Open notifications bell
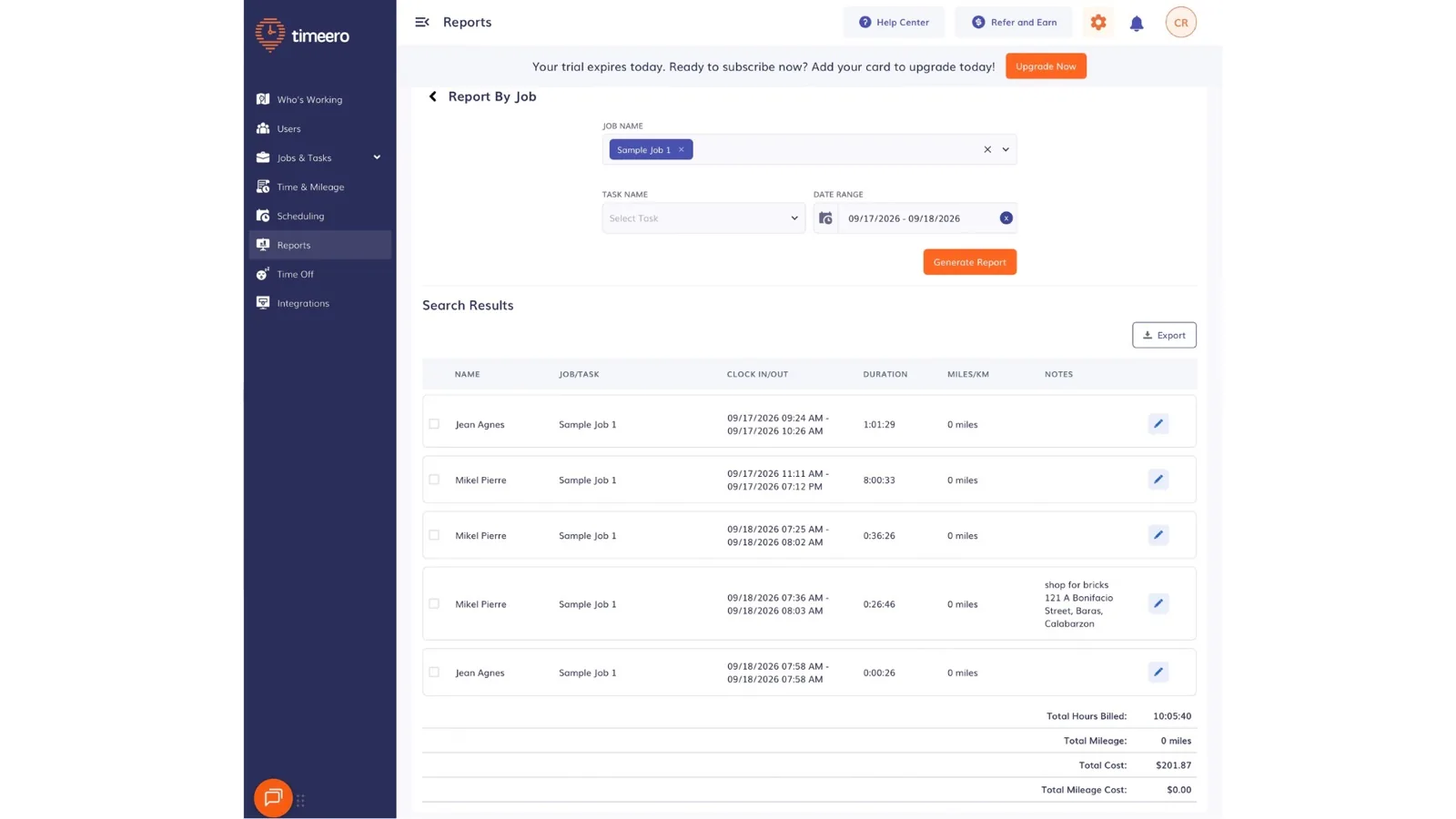 (x=1137, y=23)
